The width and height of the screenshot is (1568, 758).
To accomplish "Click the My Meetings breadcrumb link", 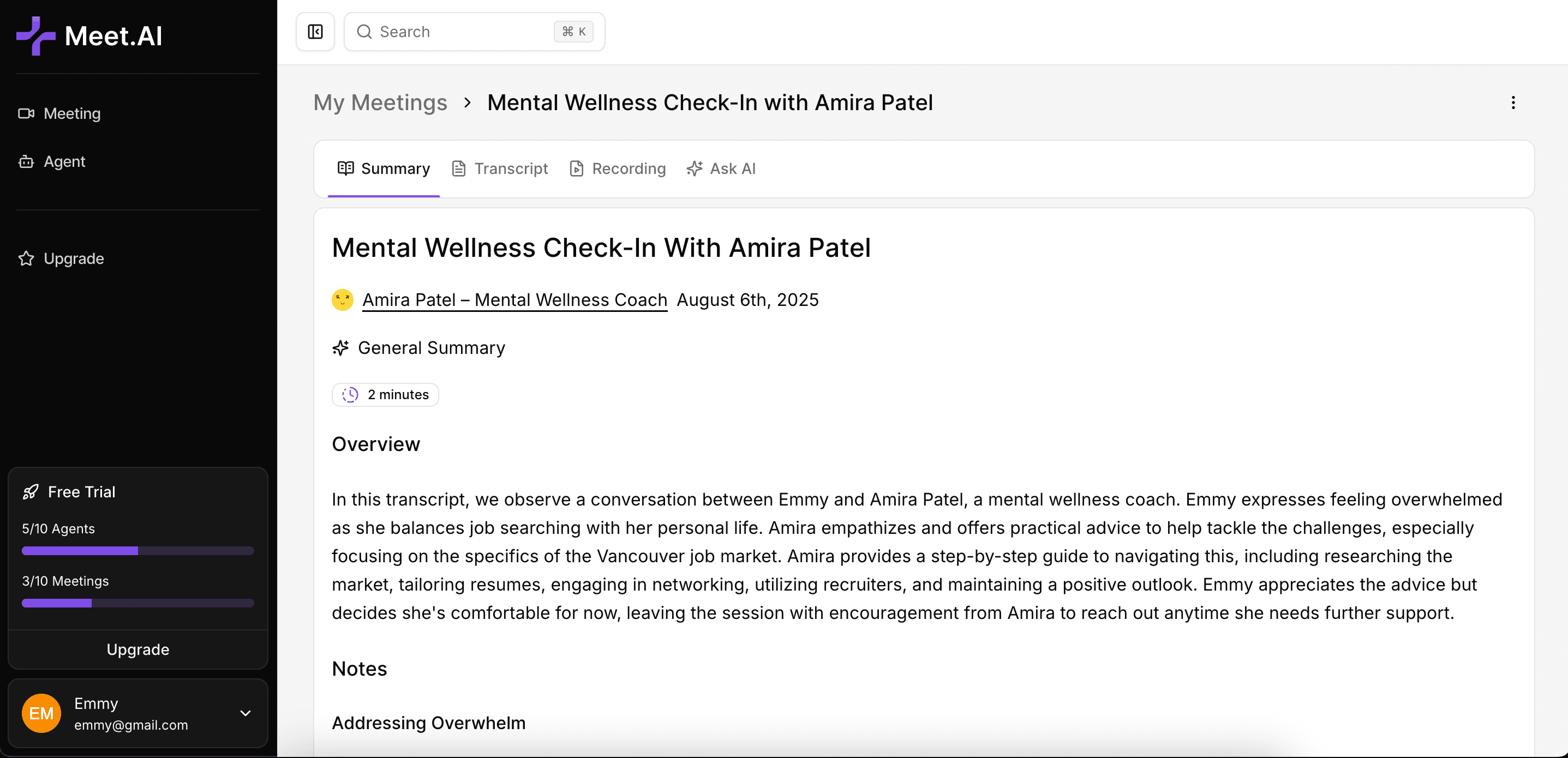I will point(380,103).
